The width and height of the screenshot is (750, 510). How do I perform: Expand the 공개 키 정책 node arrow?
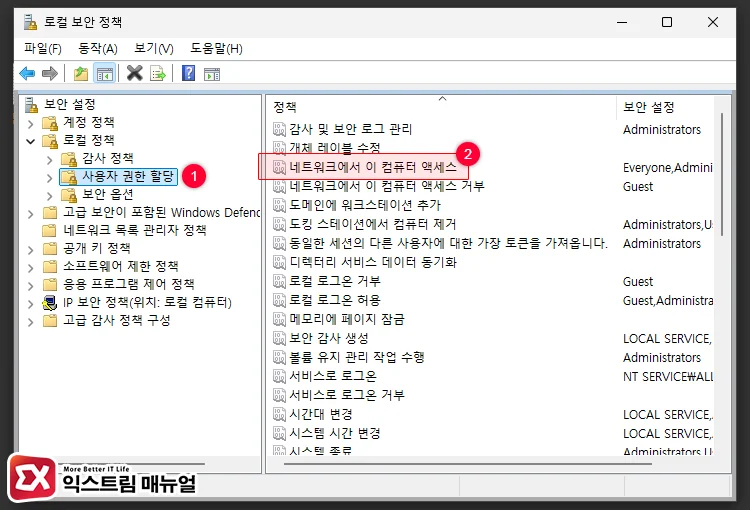click(x=31, y=250)
